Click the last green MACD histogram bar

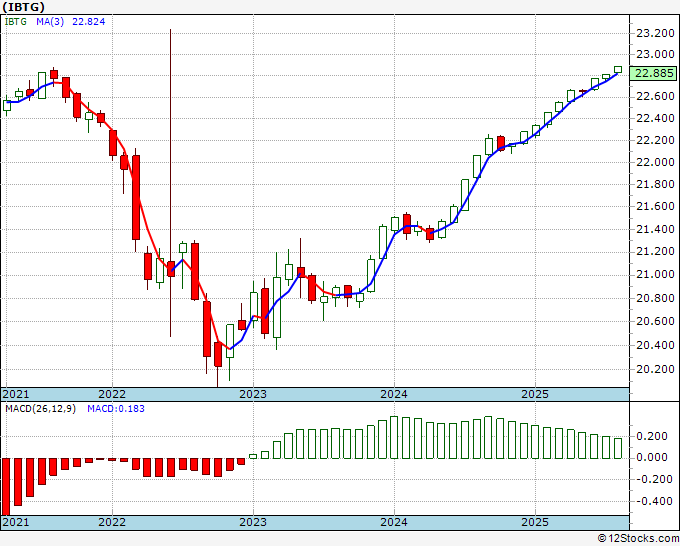[x=618, y=448]
